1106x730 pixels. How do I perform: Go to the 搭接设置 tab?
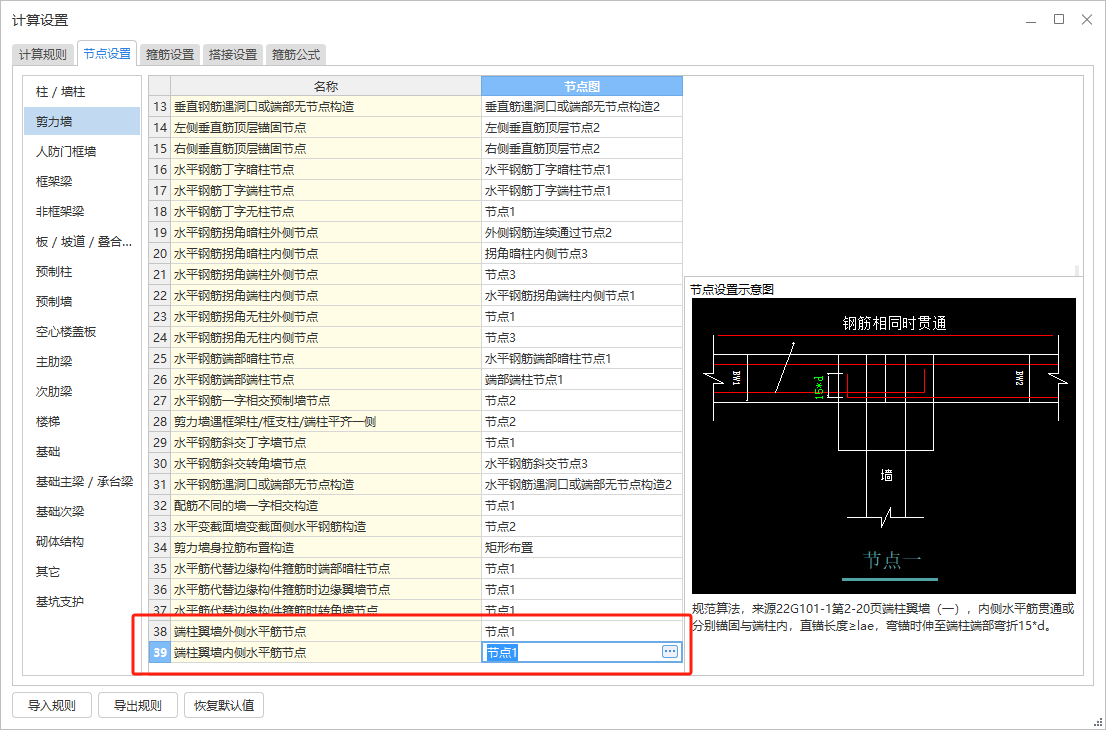[233, 54]
